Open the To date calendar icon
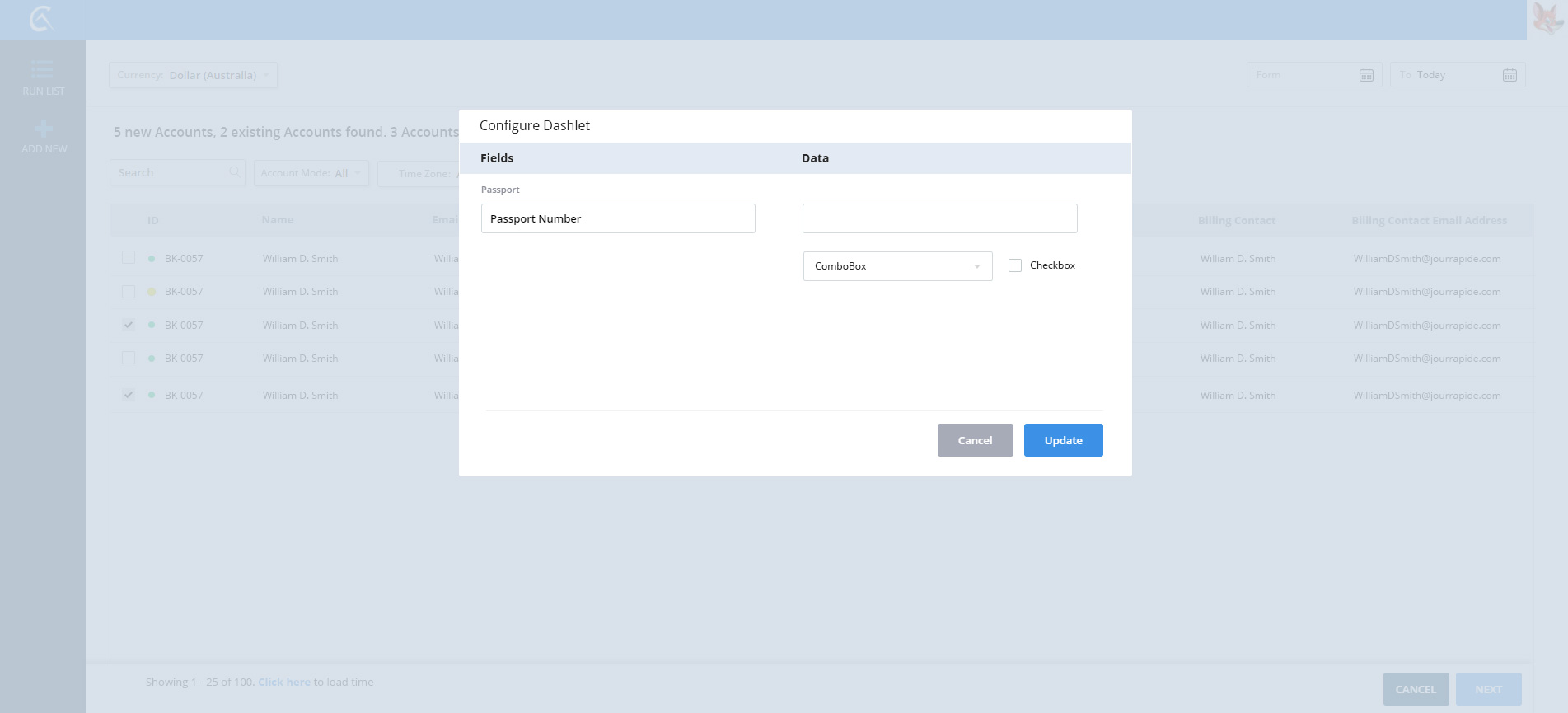 point(1509,75)
